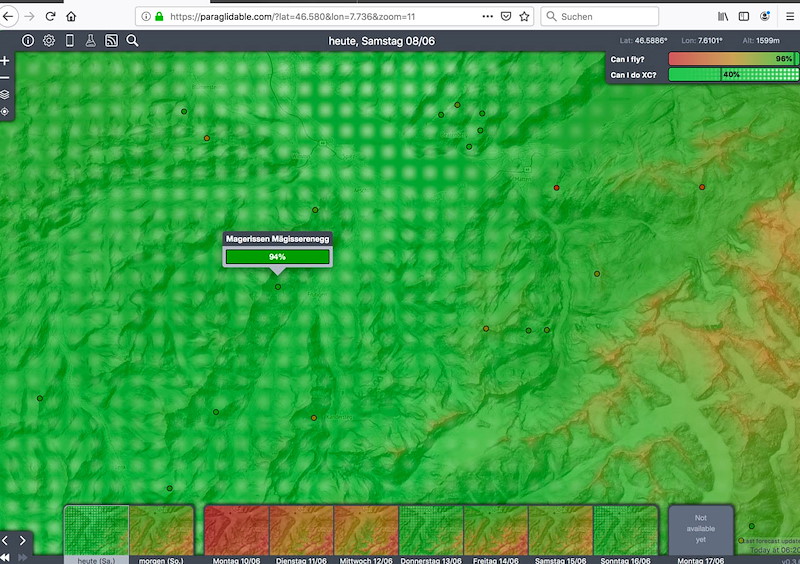The width and height of the screenshot is (800, 564).
Task: Open the magnifier search icon in the app toolbar
Action: point(132,40)
